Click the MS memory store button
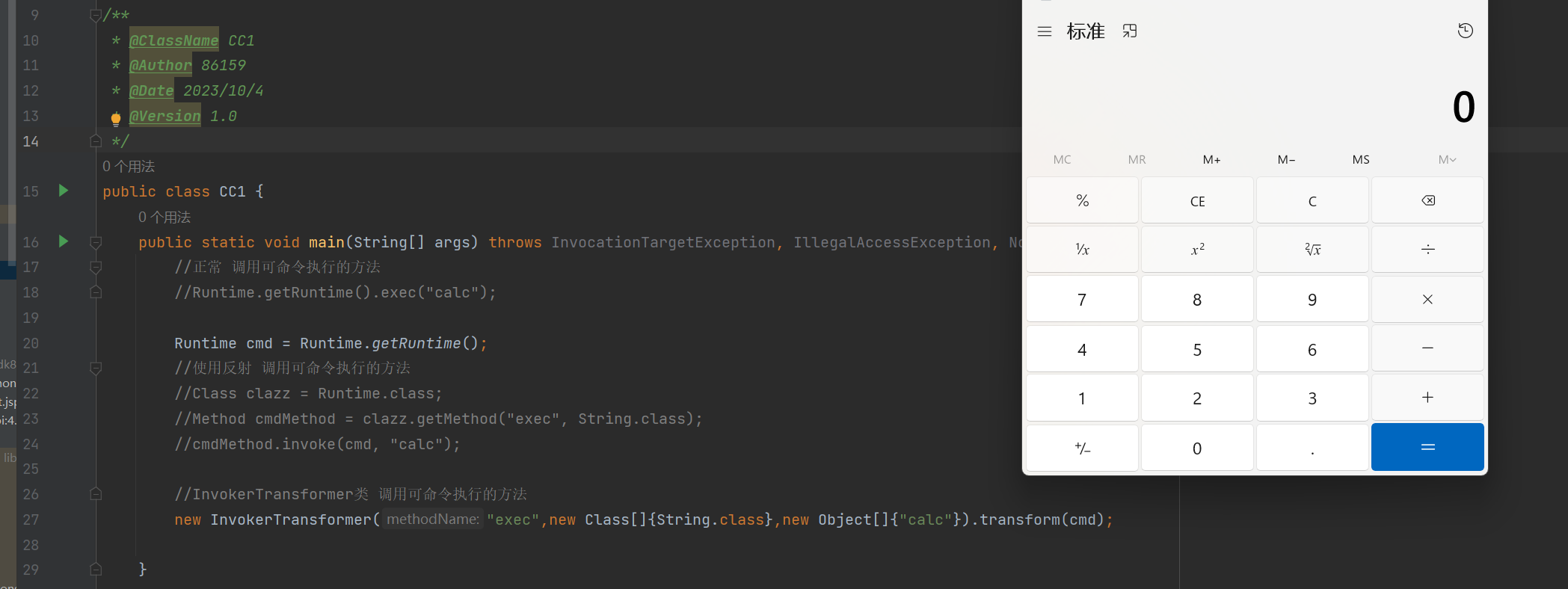 (x=1361, y=159)
